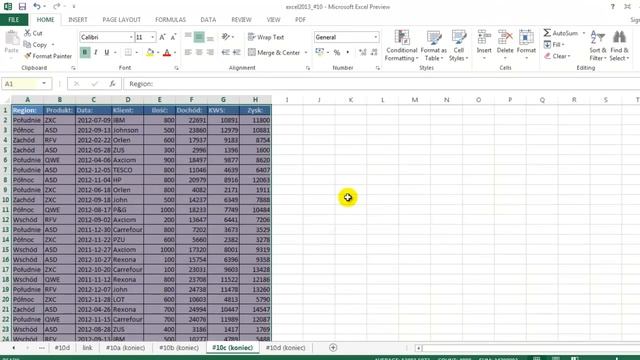The height and width of the screenshot is (360, 640).
Task: Increase font size with the larger A
Action: tap(162, 37)
